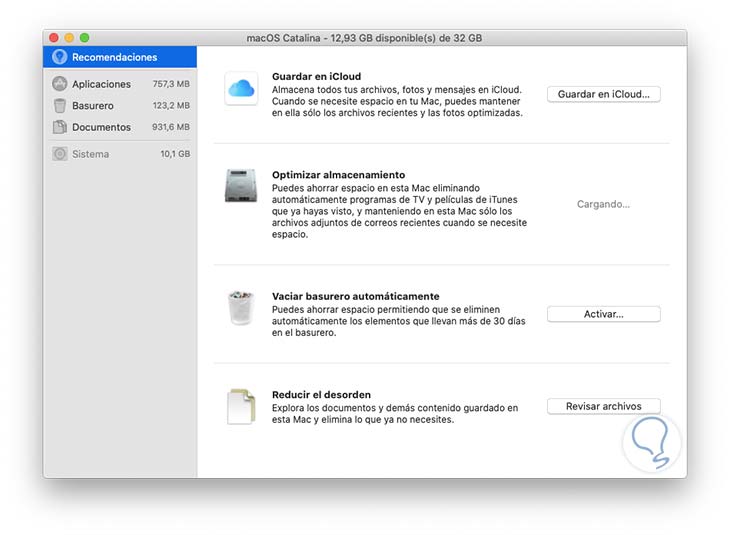This screenshot has width=730, height=535.
Task: Click the Optimizar almacenamiento heading
Action: [338, 175]
